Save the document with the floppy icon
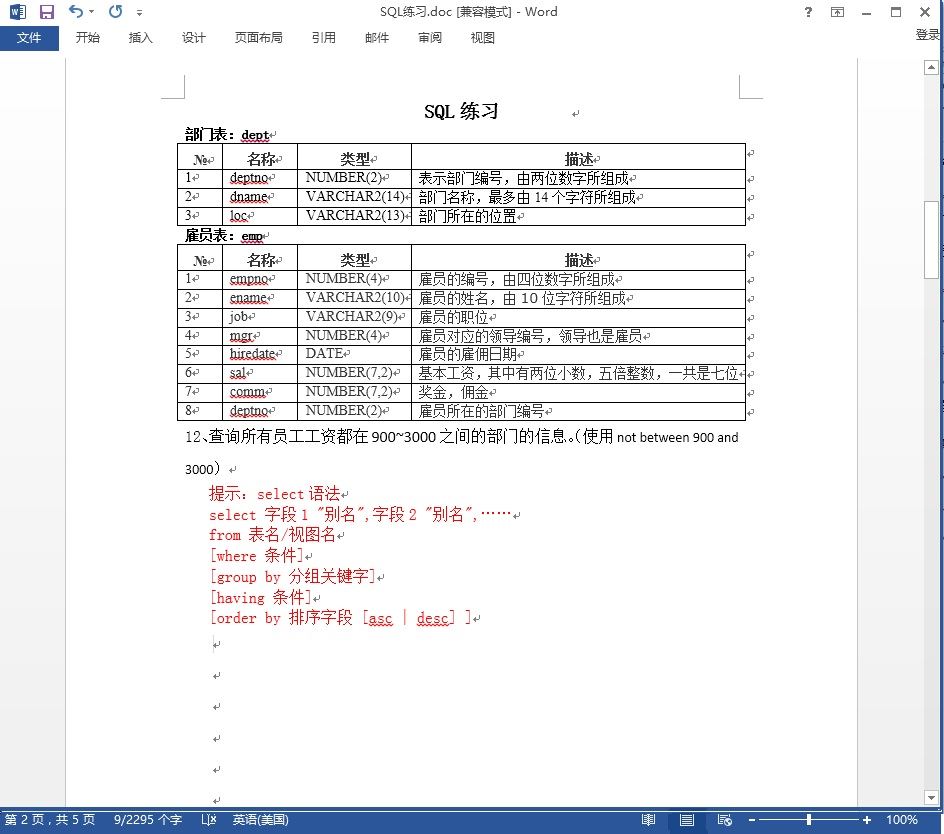Screen dimensions: 944x834 47,11
